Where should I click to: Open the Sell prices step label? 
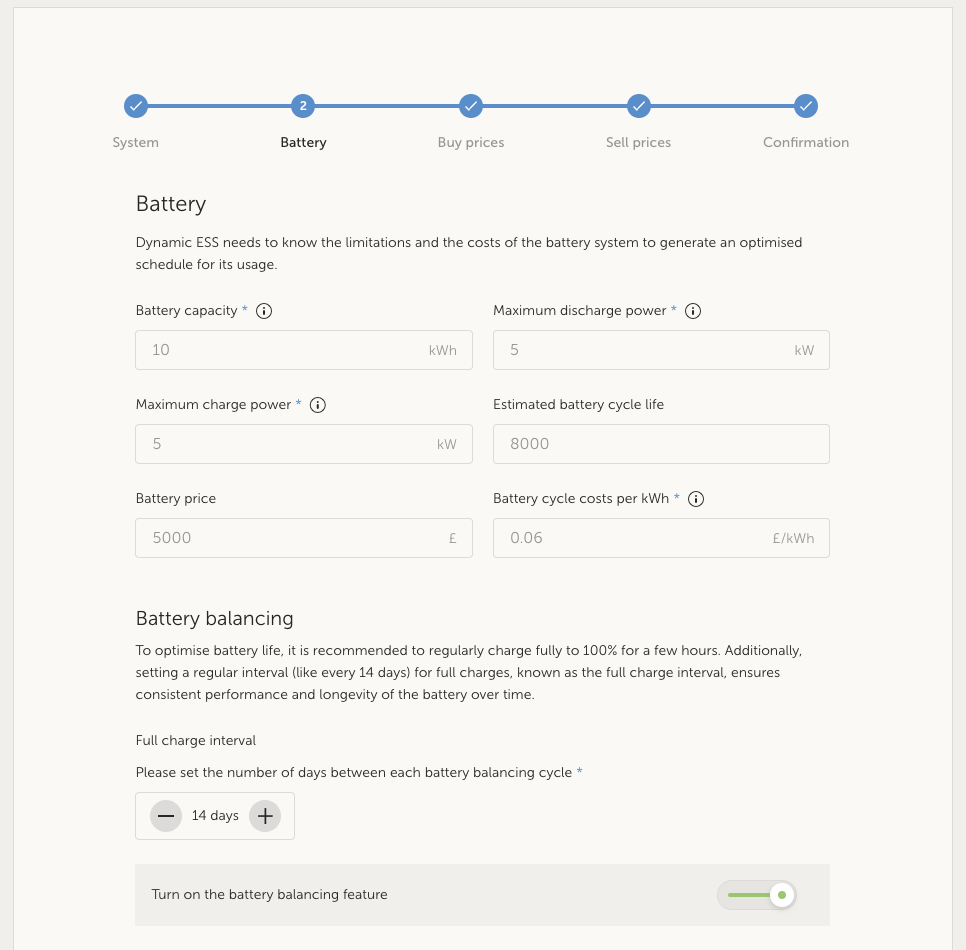(638, 143)
